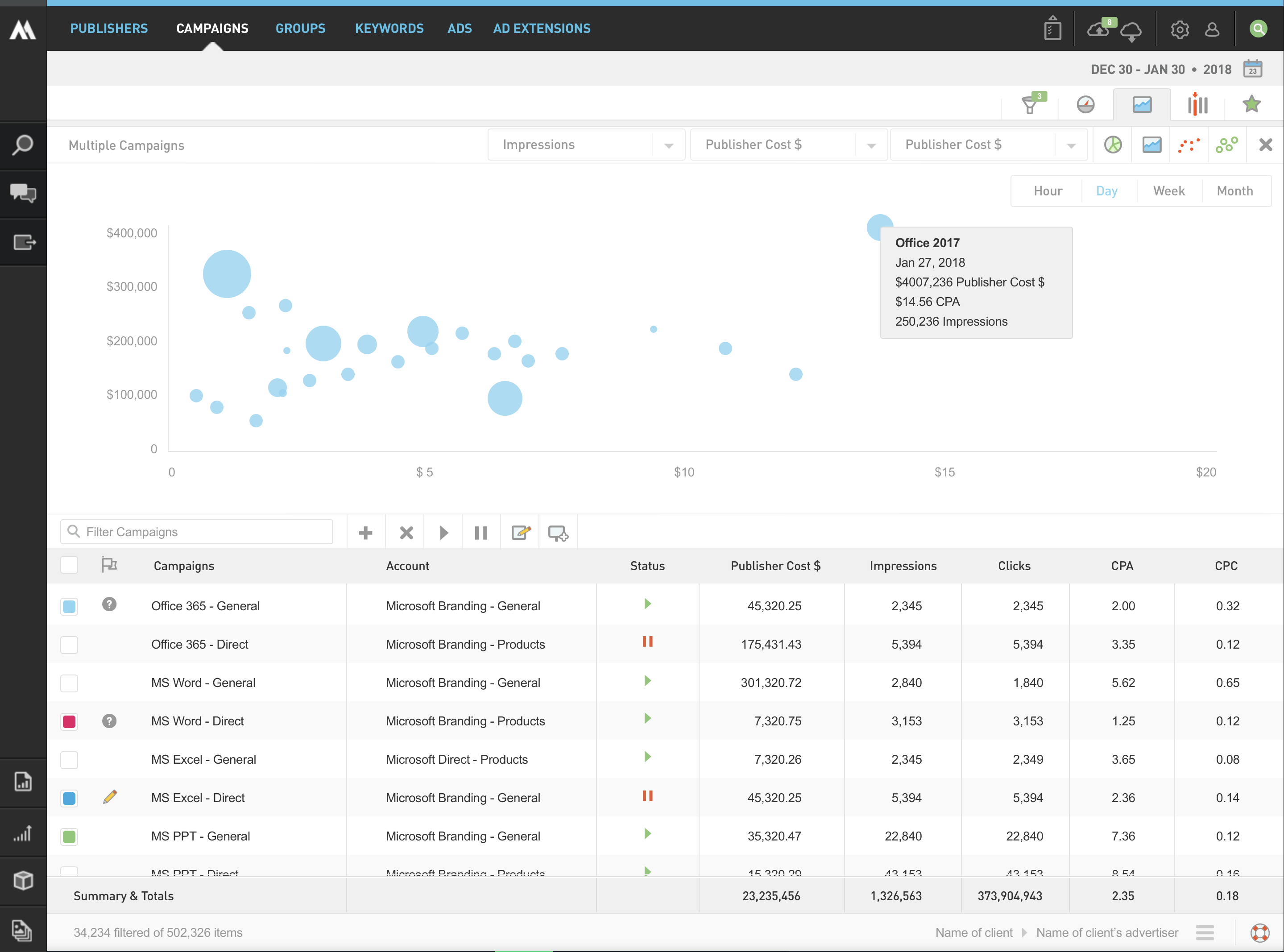Open the calendar date picker icon
Viewport: 1284px width, 952px height.
tap(1252, 69)
